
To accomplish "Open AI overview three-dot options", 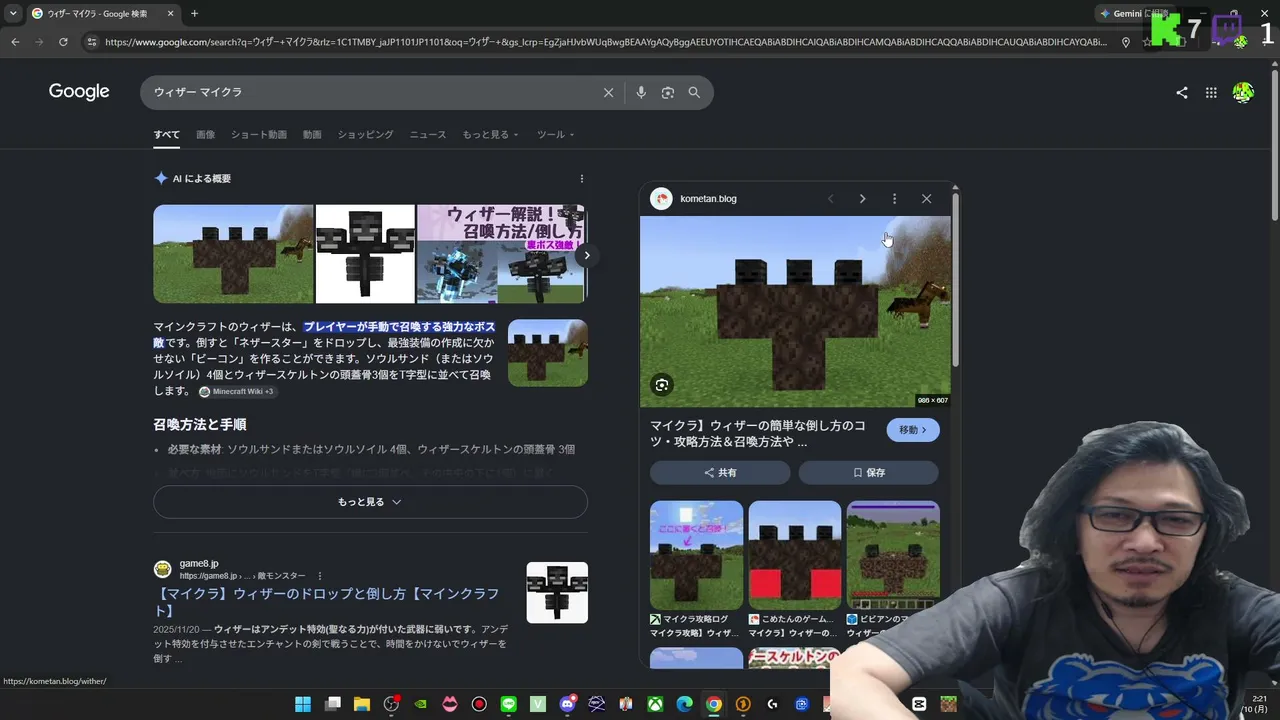I will (582, 179).
